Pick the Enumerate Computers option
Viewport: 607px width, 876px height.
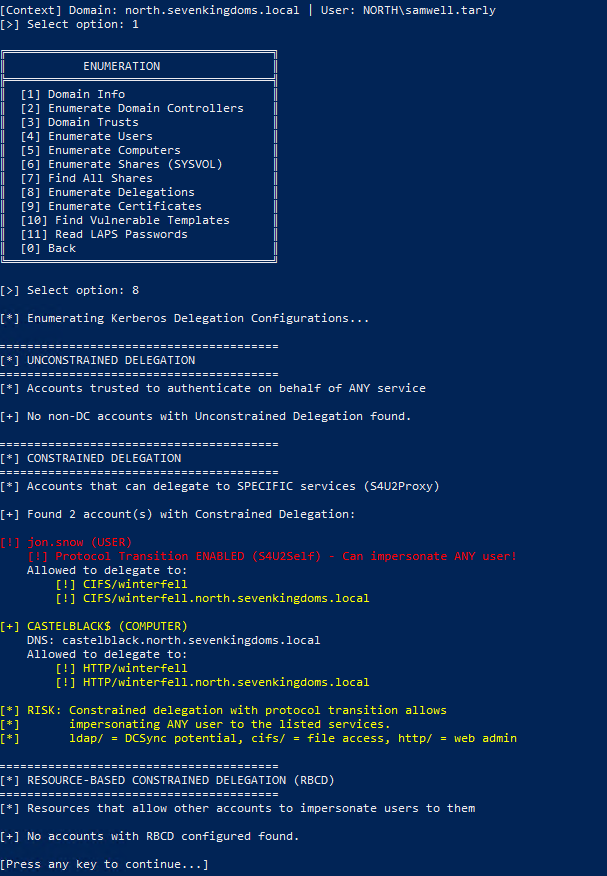click(100, 150)
